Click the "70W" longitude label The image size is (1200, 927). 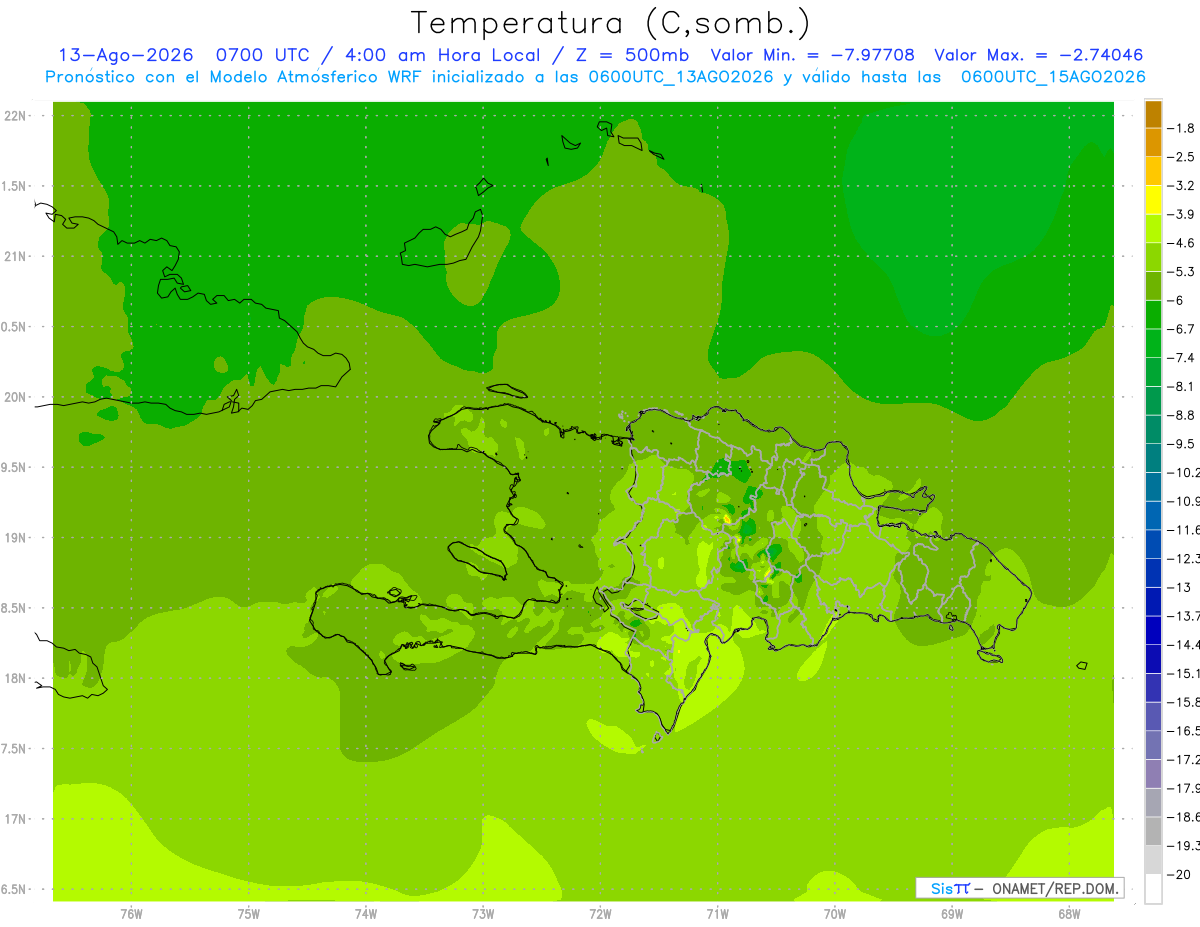click(x=834, y=914)
